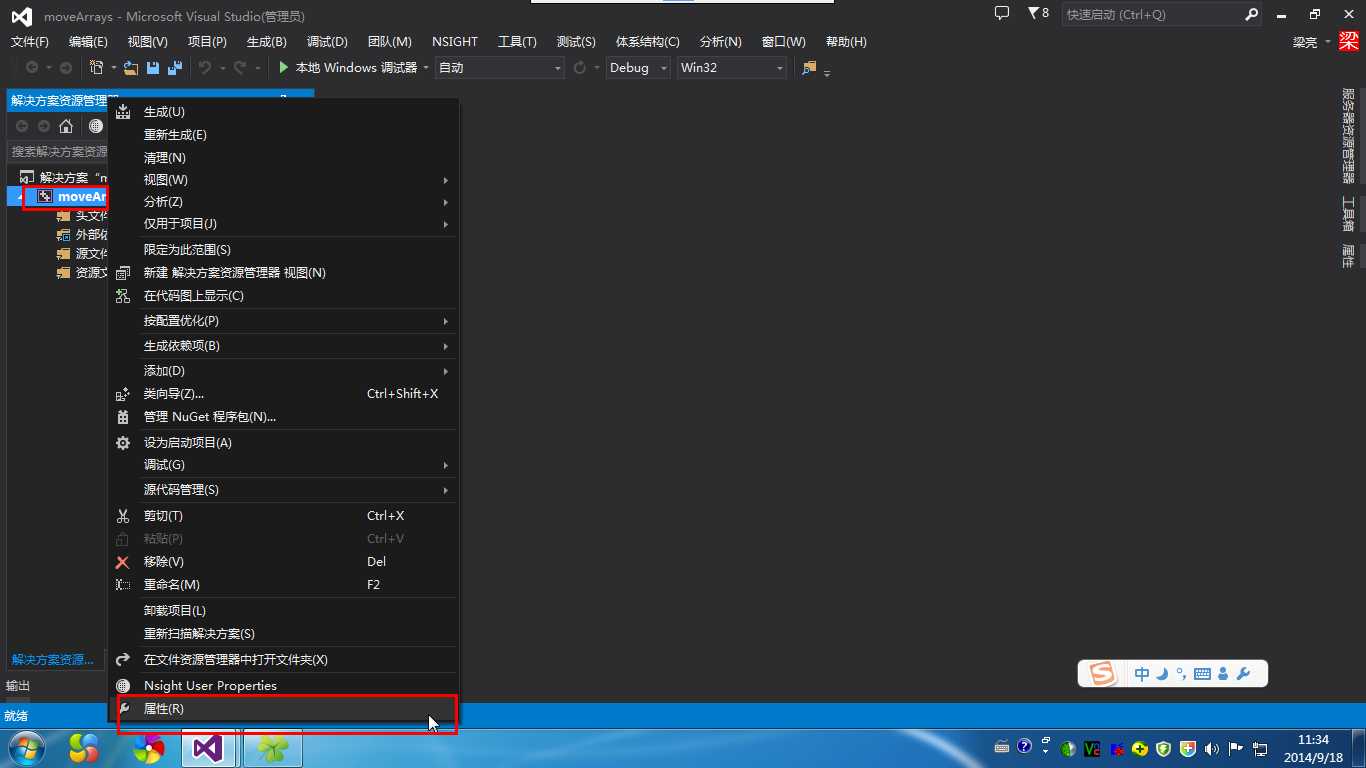1366x768 pixels.
Task: Start debugging with the green play arrow
Action: (284, 67)
